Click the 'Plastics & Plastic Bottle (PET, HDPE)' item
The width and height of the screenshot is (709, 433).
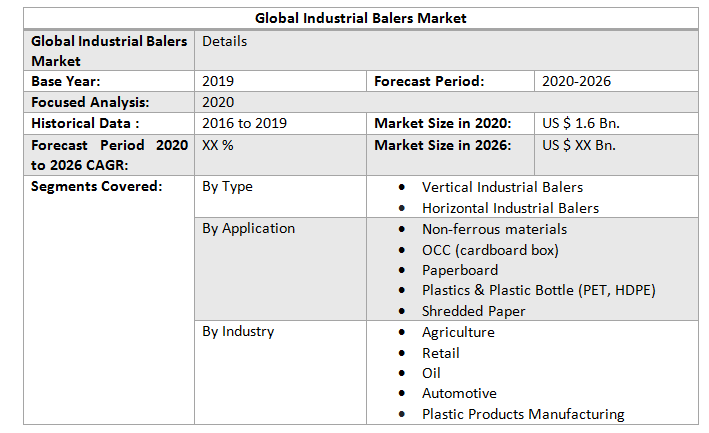tap(538, 290)
